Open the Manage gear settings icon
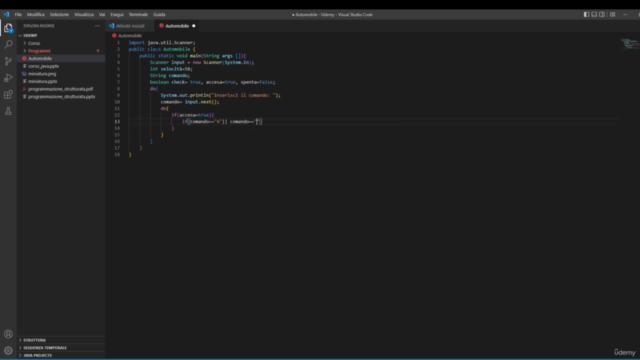The image size is (640, 360). point(8,350)
